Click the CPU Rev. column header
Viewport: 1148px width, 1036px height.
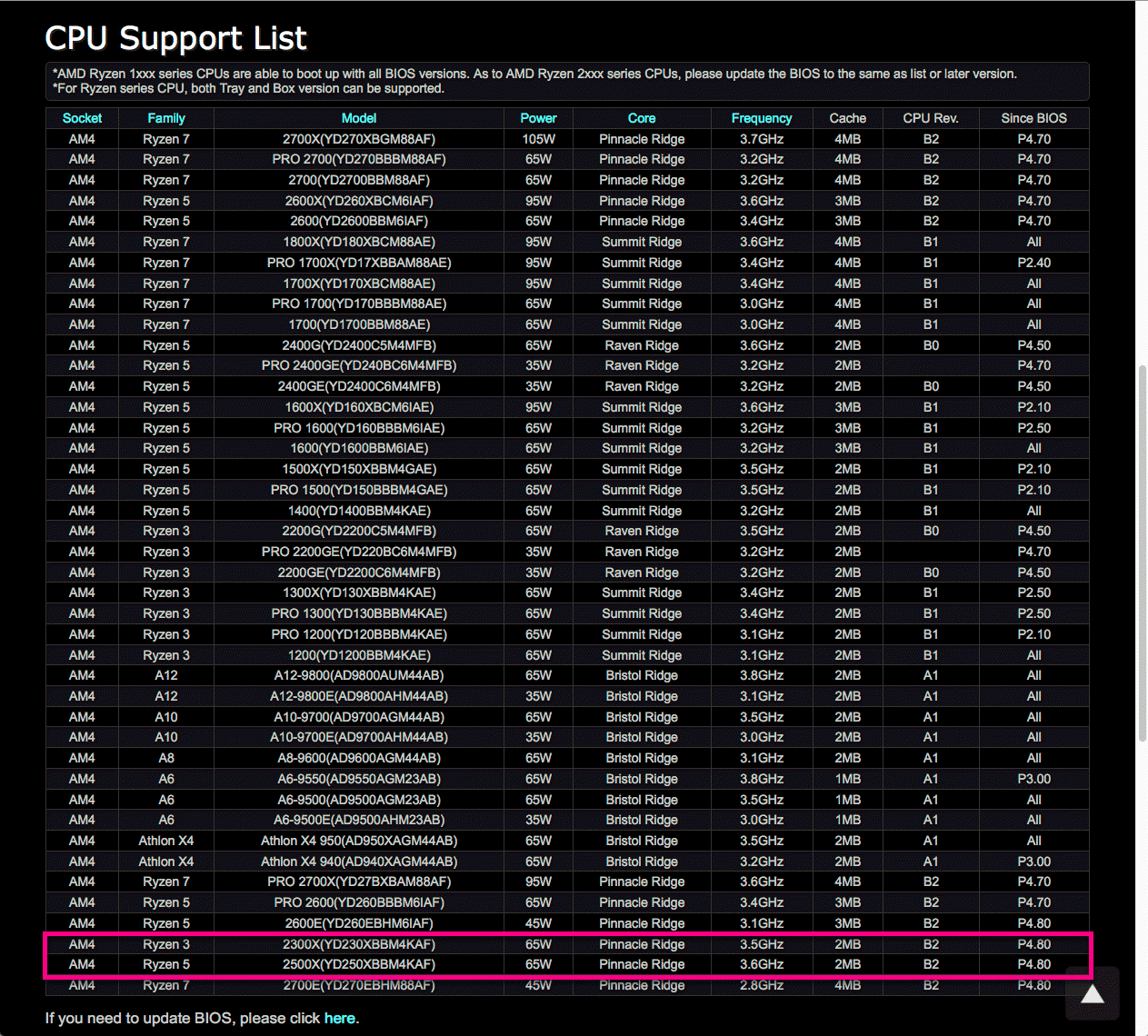(x=931, y=118)
